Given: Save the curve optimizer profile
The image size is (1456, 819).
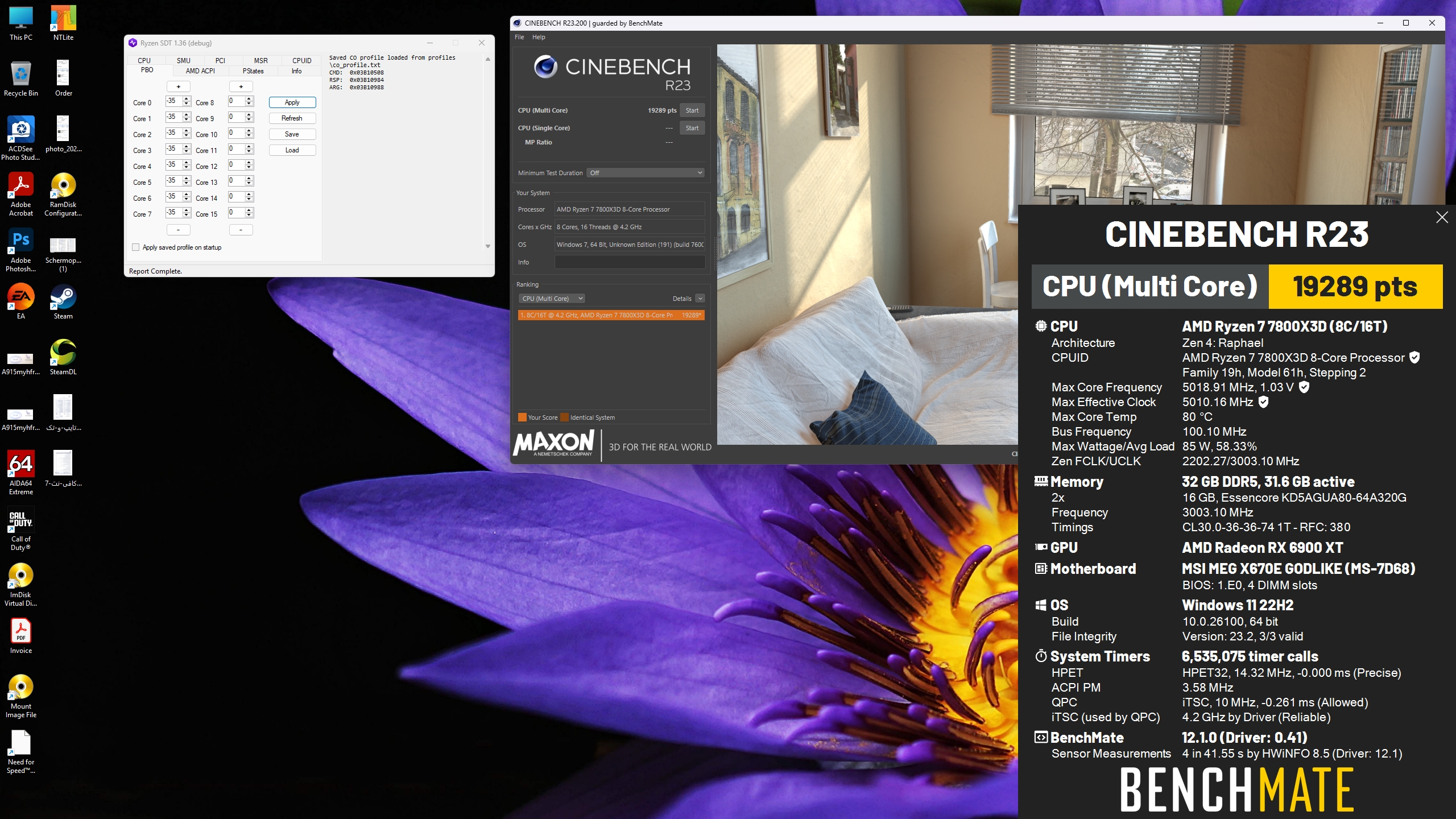Looking at the screenshot, I should coord(292,134).
